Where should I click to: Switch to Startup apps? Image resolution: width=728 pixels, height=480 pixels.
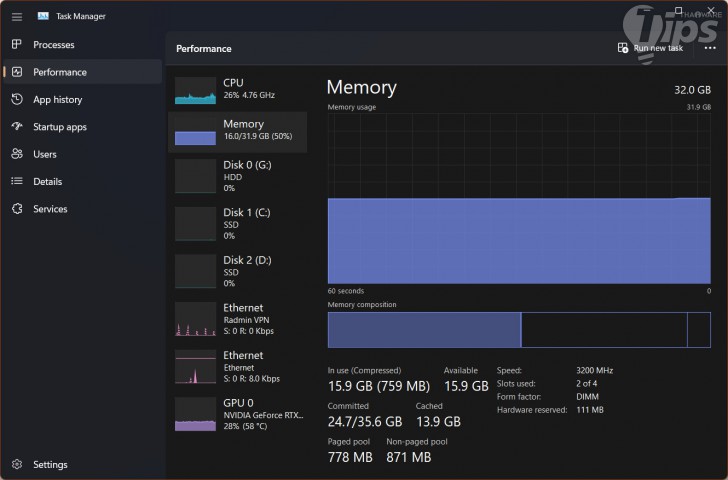83,127
